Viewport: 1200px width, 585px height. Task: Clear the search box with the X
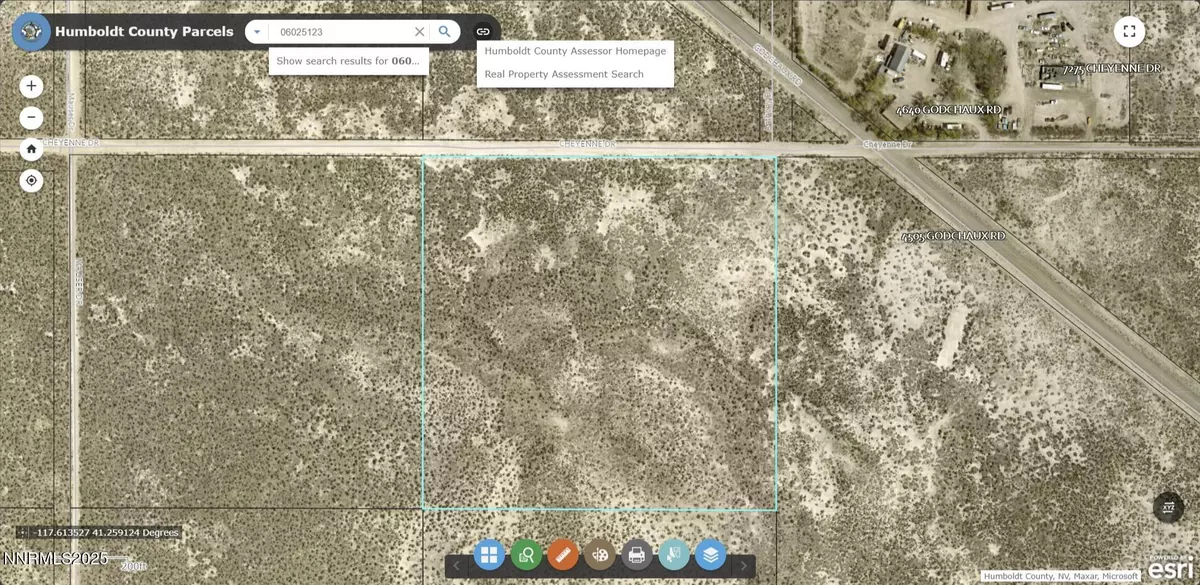click(x=419, y=31)
